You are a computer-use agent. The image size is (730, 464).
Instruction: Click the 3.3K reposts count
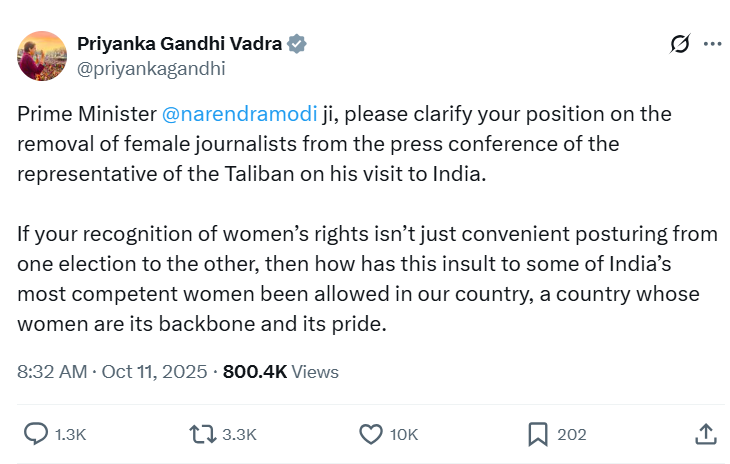tap(238, 434)
